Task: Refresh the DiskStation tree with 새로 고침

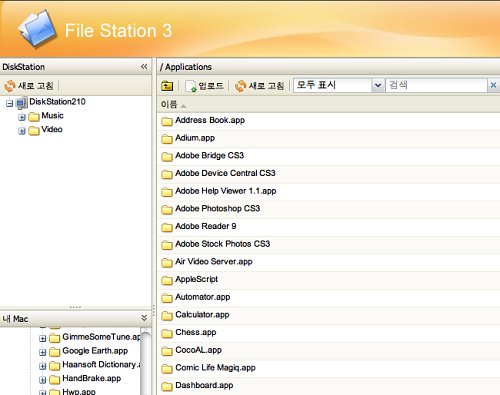Action: 29,86
